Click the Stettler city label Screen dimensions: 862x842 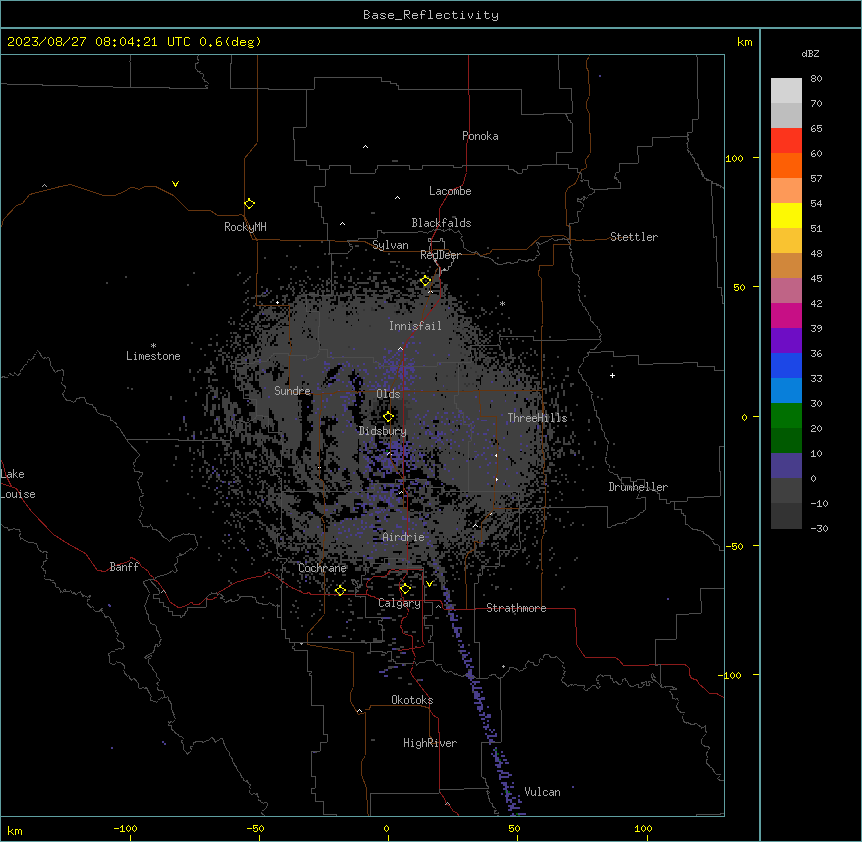tap(634, 237)
